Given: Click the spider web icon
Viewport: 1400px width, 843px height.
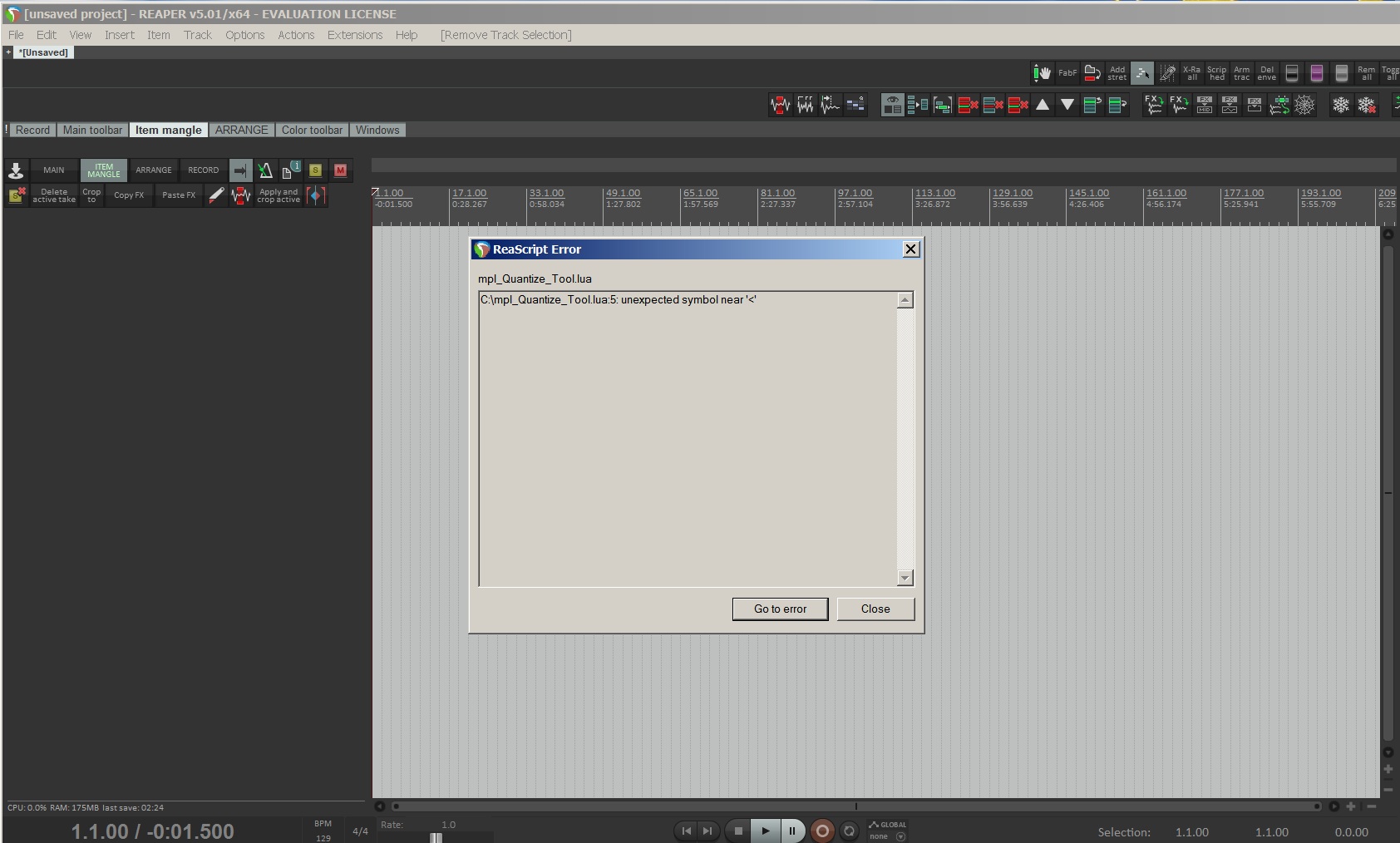Looking at the screenshot, I should 1304,105.
